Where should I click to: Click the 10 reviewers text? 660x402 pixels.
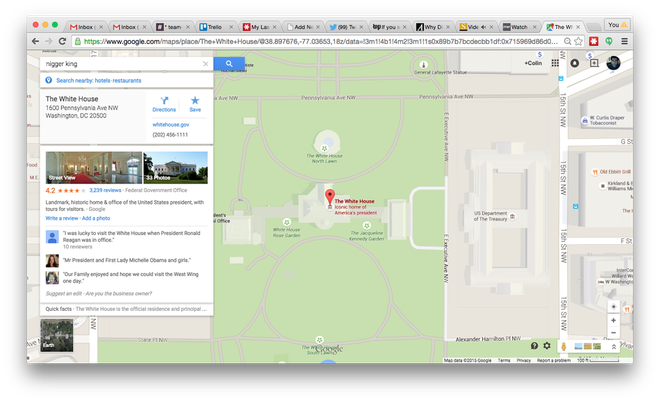coord(77,247)
